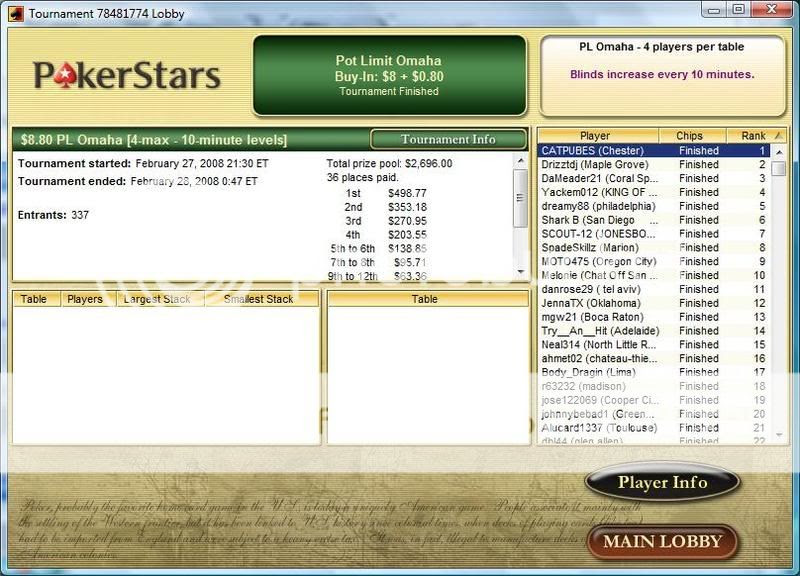The width and height of the screenshot is (800, 576).
Task: Open the Tournament Info button
Action: [448, 139]
